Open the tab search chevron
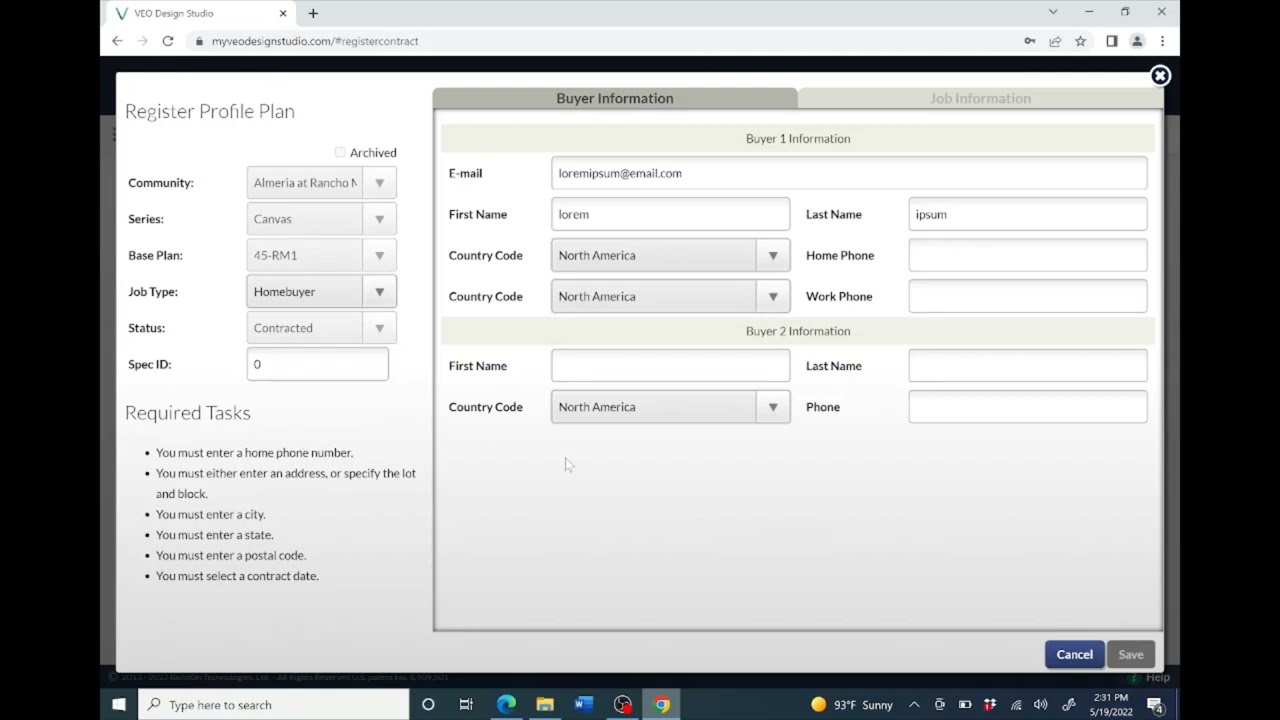 click(1053, 12)
